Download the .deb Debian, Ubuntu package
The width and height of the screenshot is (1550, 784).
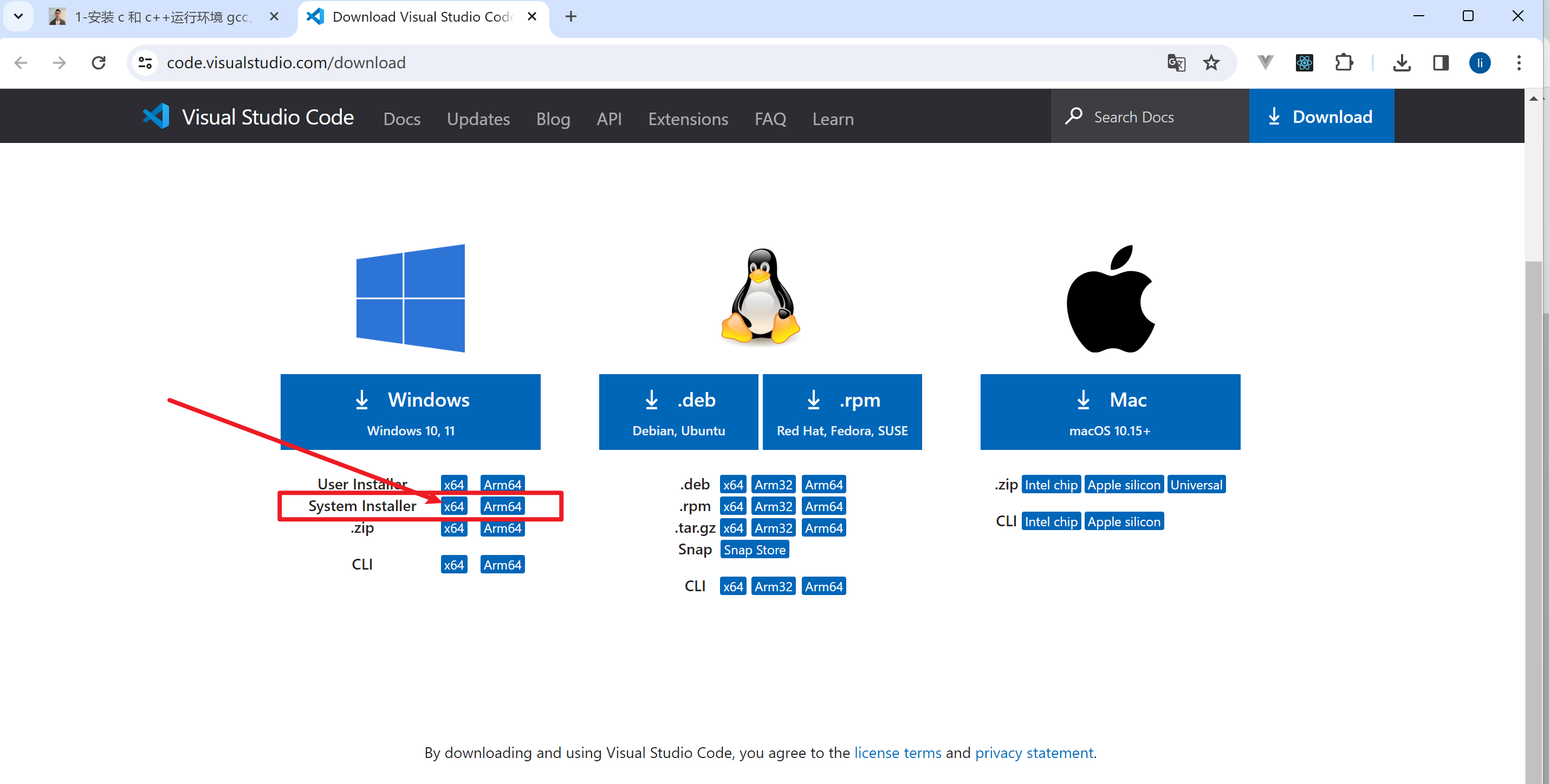[678, 412]
